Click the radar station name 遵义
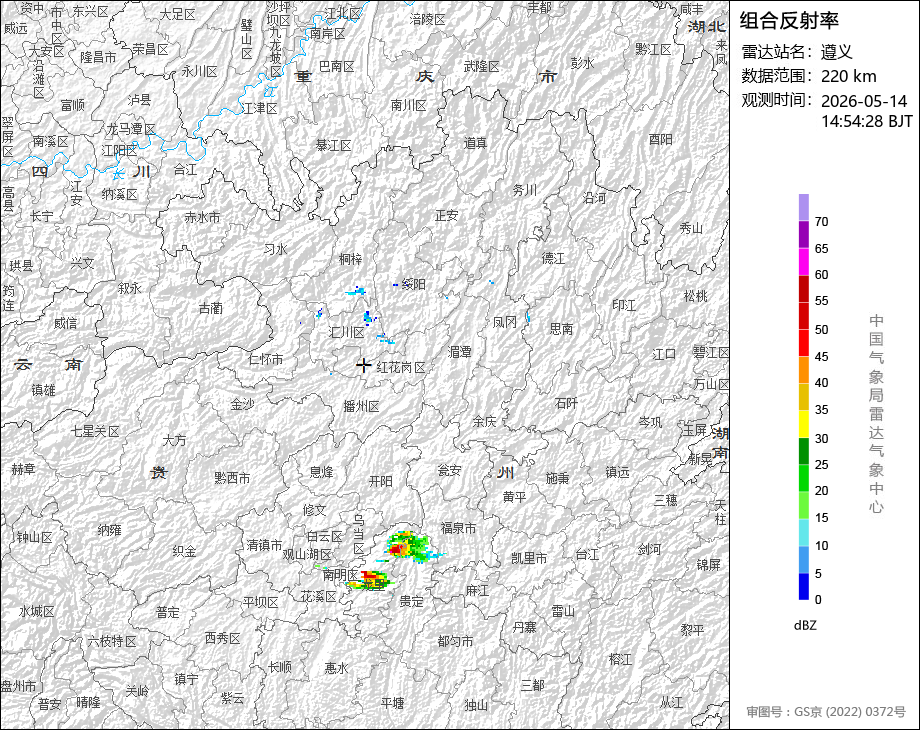Image resolution: width=920 pixels, height=730 pixels. click(x=837, y=52)
